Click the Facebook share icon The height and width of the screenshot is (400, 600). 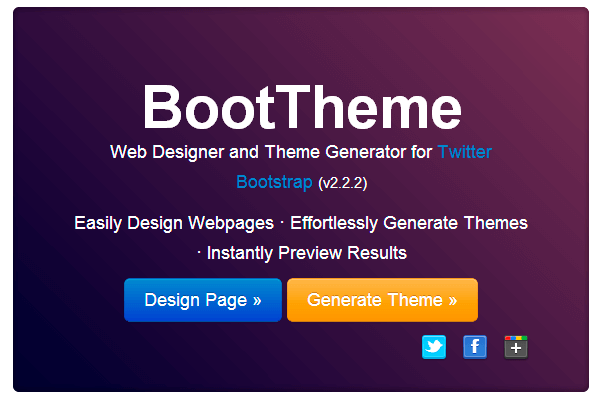(x=475, y=347)
